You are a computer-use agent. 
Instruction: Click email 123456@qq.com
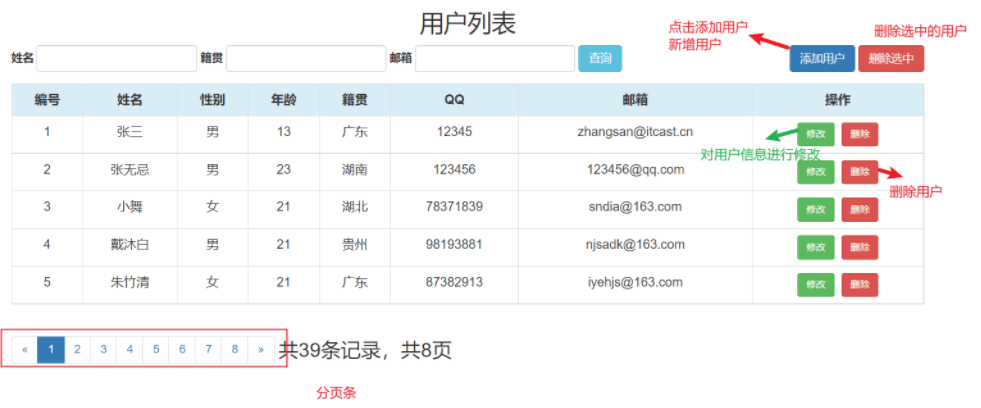point(635,170)
